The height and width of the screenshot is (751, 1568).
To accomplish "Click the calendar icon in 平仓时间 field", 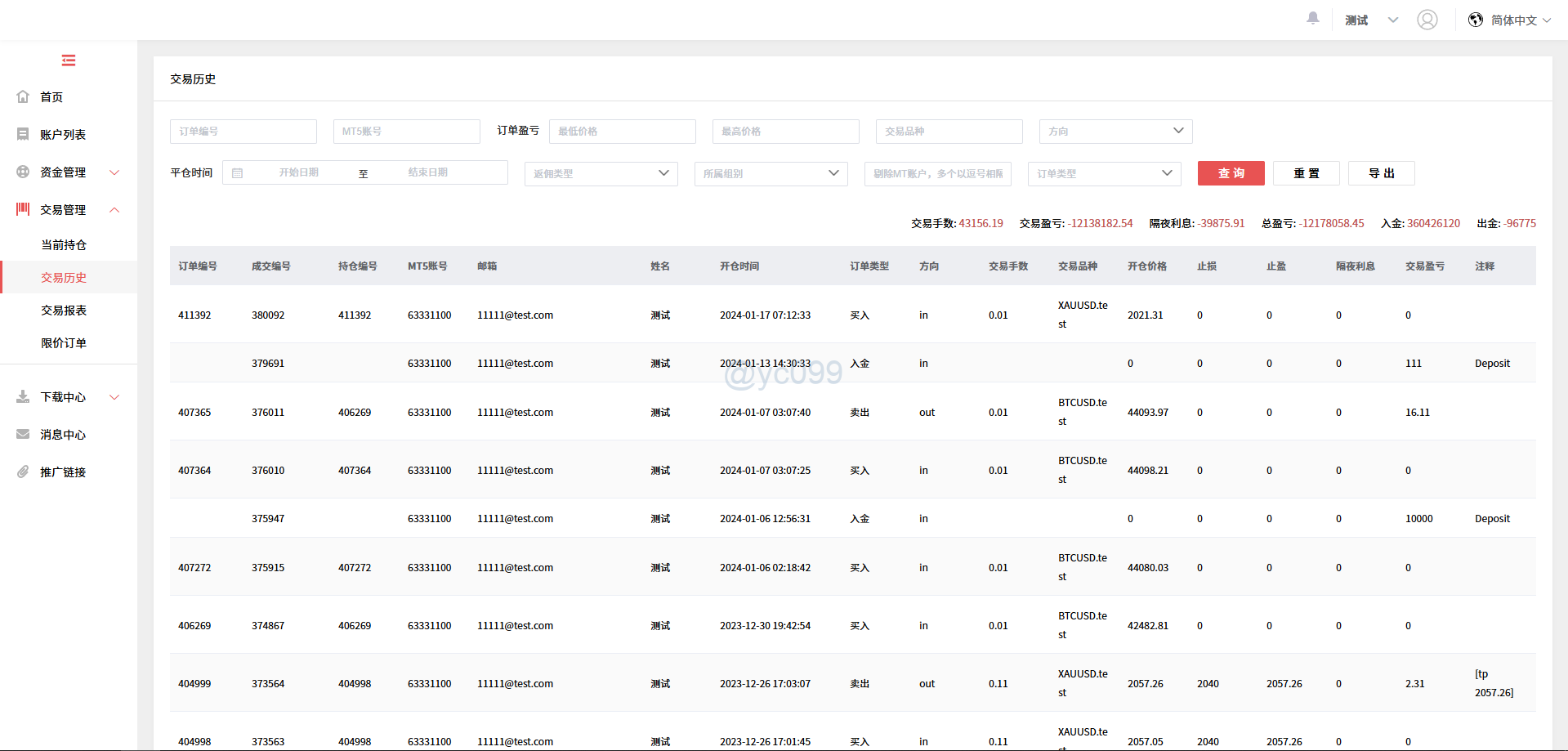I will pos(238,172).
